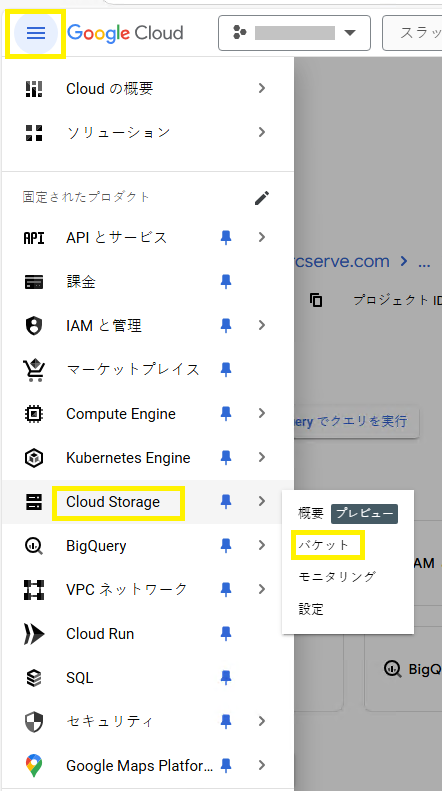Viewport: 442px width, 791px height.
Task: Open SQL
Action: pos(79,677)
